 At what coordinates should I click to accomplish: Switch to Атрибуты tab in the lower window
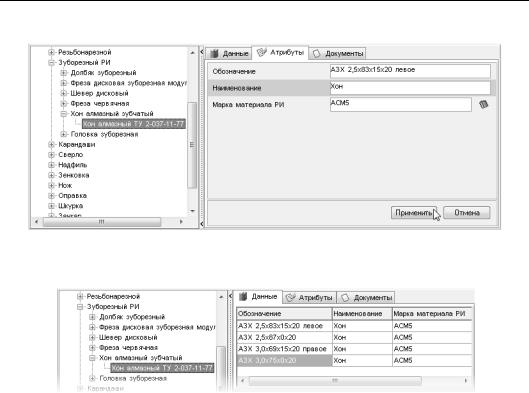pos(309,298)
